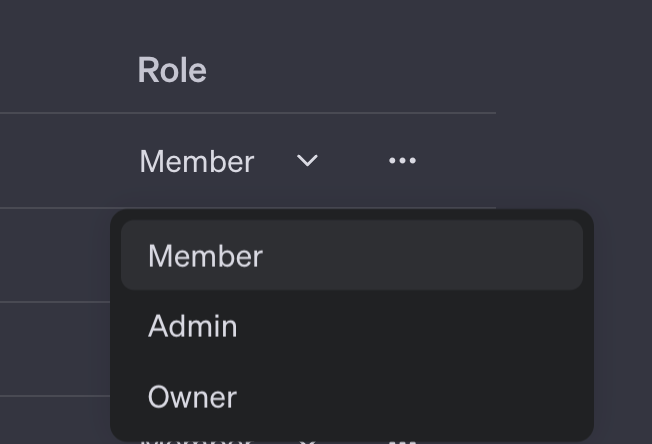Click the Role column header

pos(172,70)
